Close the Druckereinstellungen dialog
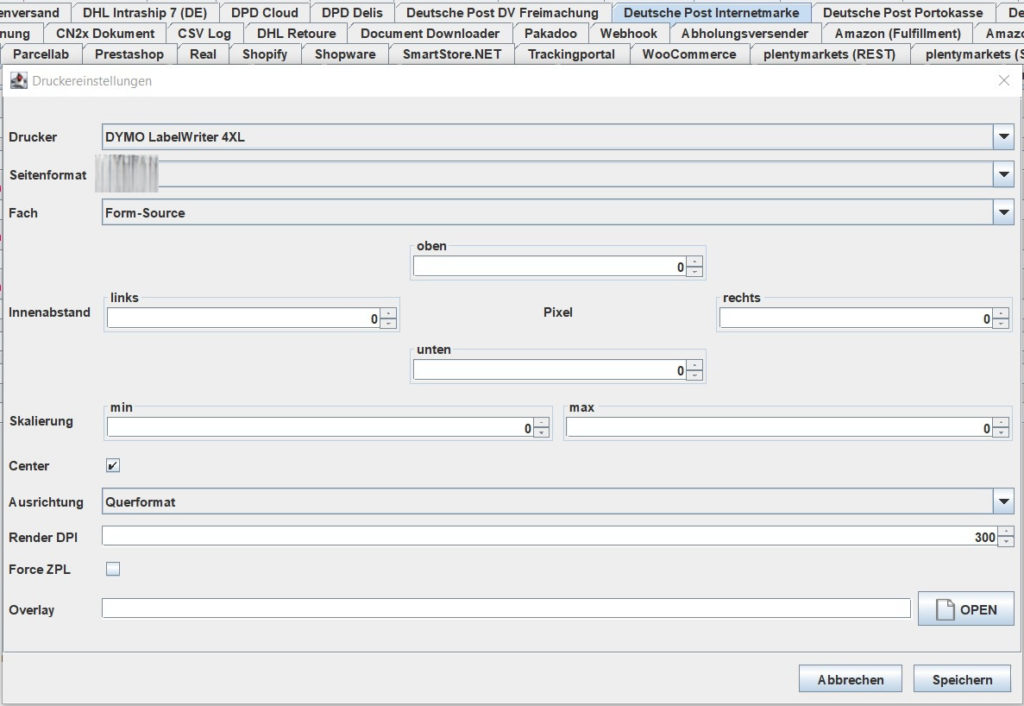The image size is (1024, 706). point(1004,80)
